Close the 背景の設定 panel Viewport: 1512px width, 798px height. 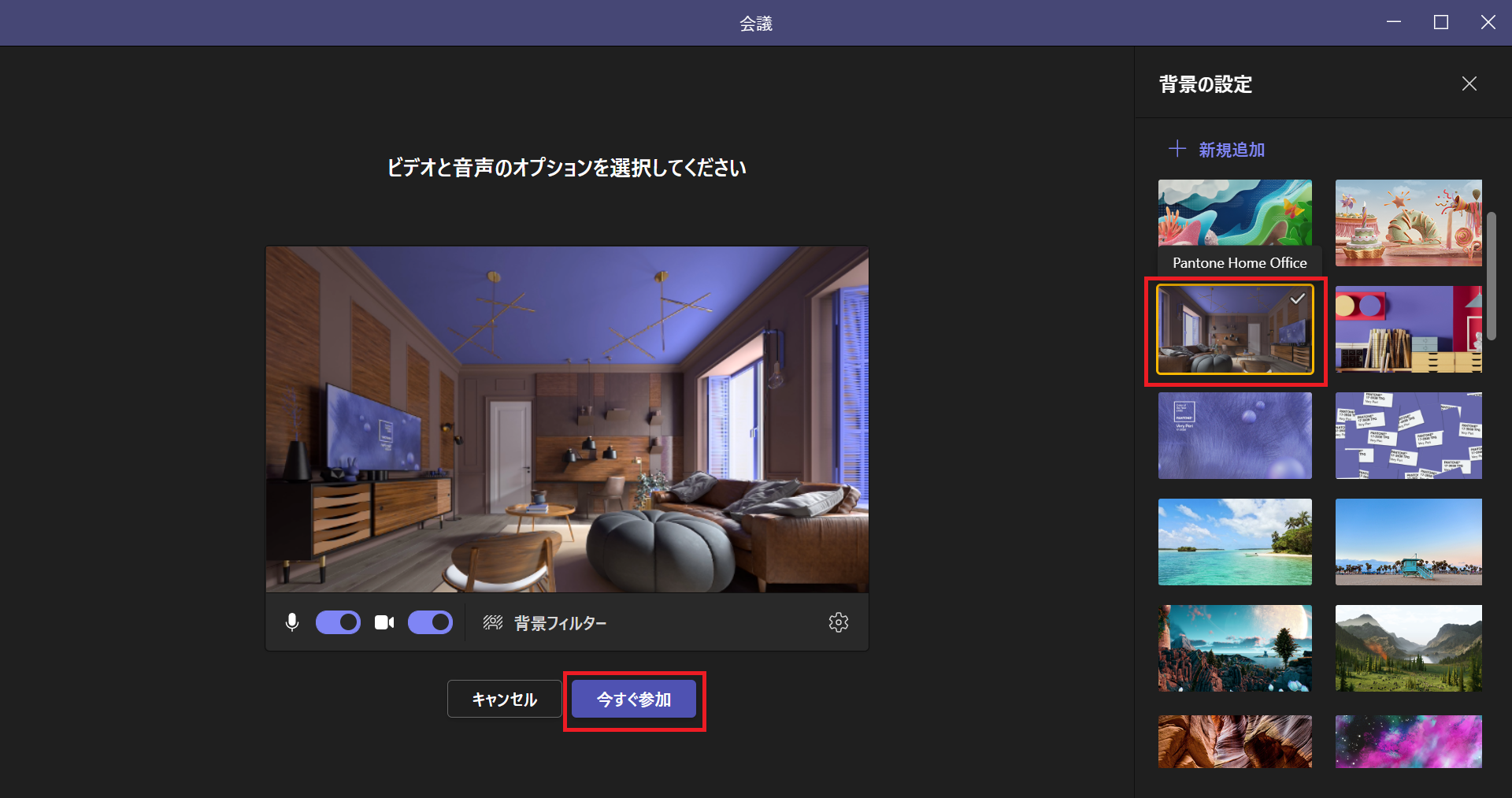pyautogui.click(x=1469, y=84)
